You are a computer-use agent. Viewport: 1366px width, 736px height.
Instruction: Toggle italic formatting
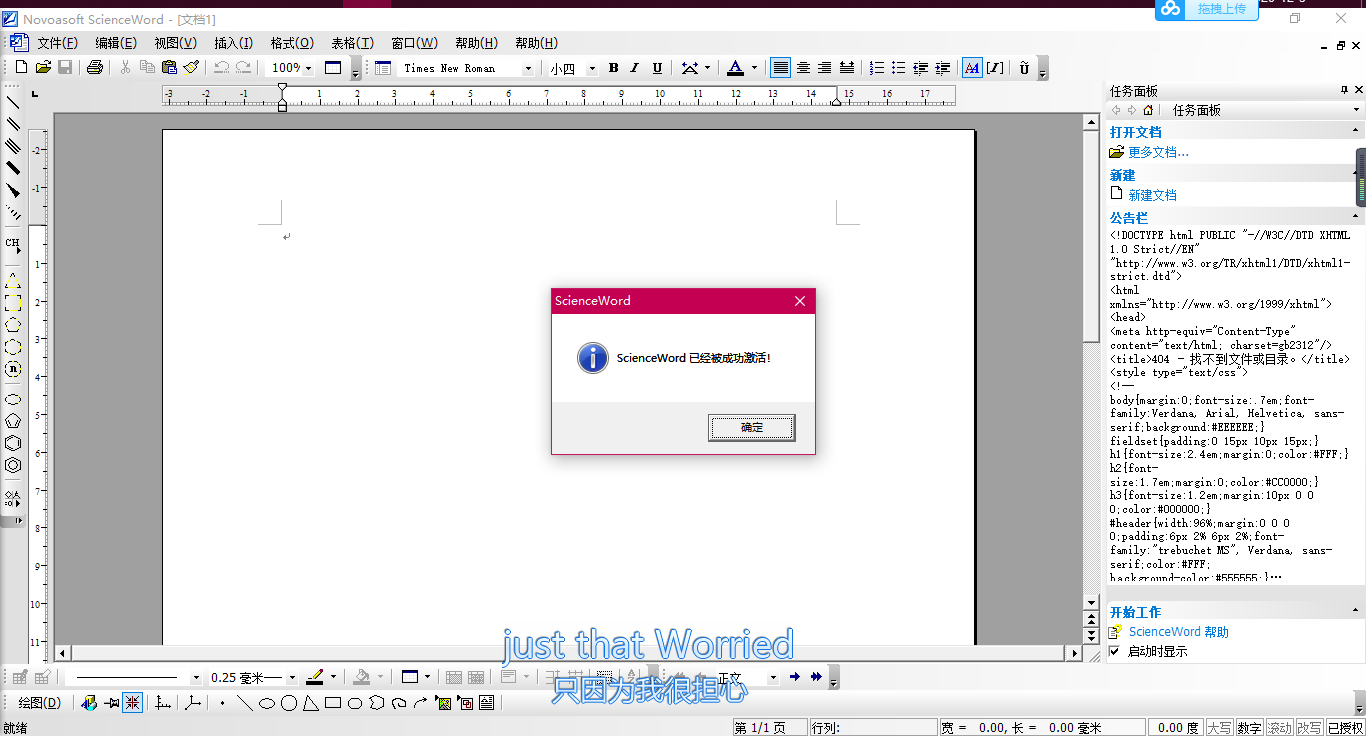(x=635, y=68)
